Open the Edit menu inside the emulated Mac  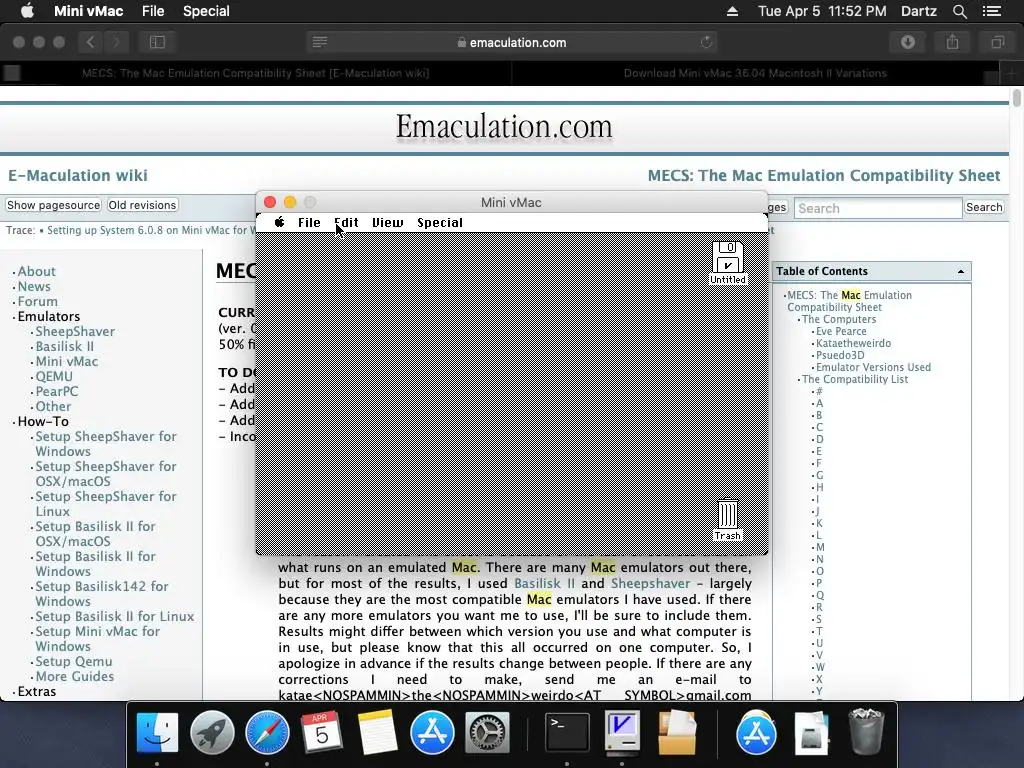pyautogui.click(x=346, y=223)
